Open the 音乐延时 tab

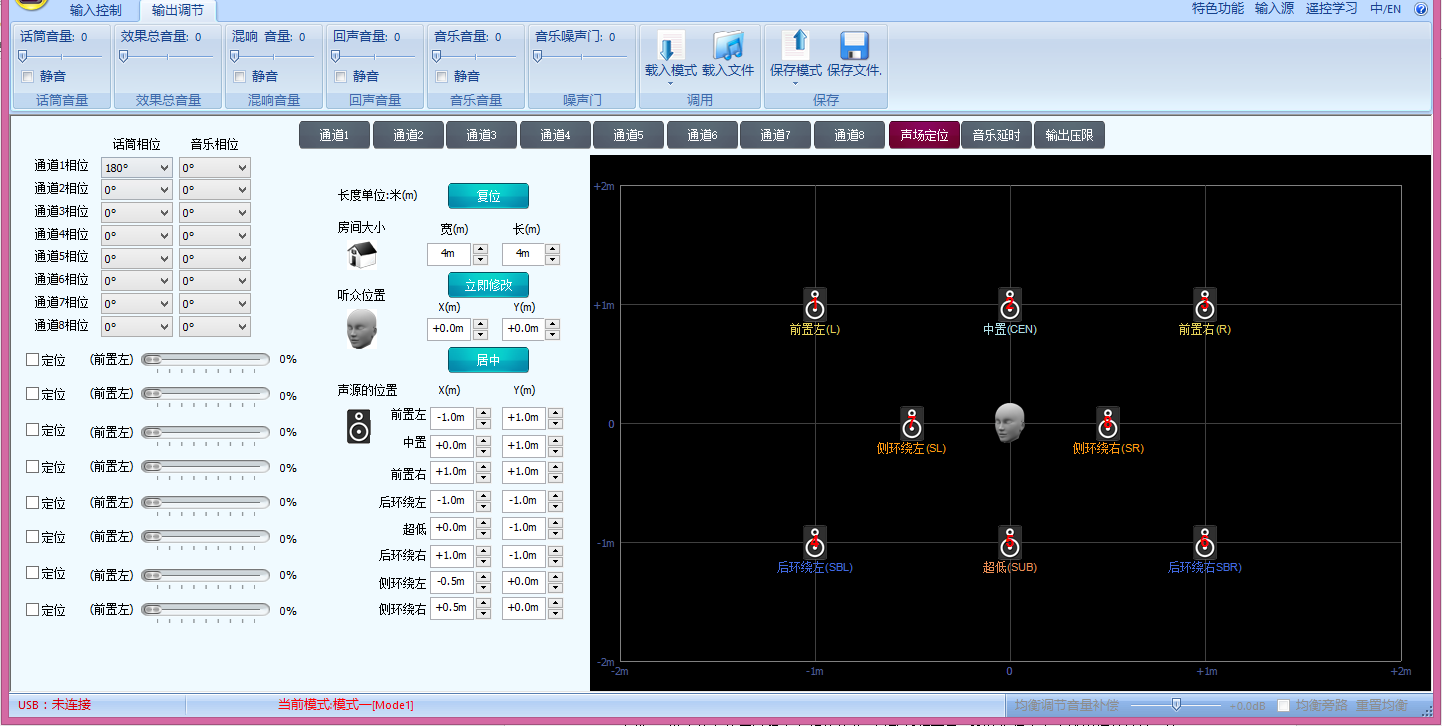[x=996, y=135]
